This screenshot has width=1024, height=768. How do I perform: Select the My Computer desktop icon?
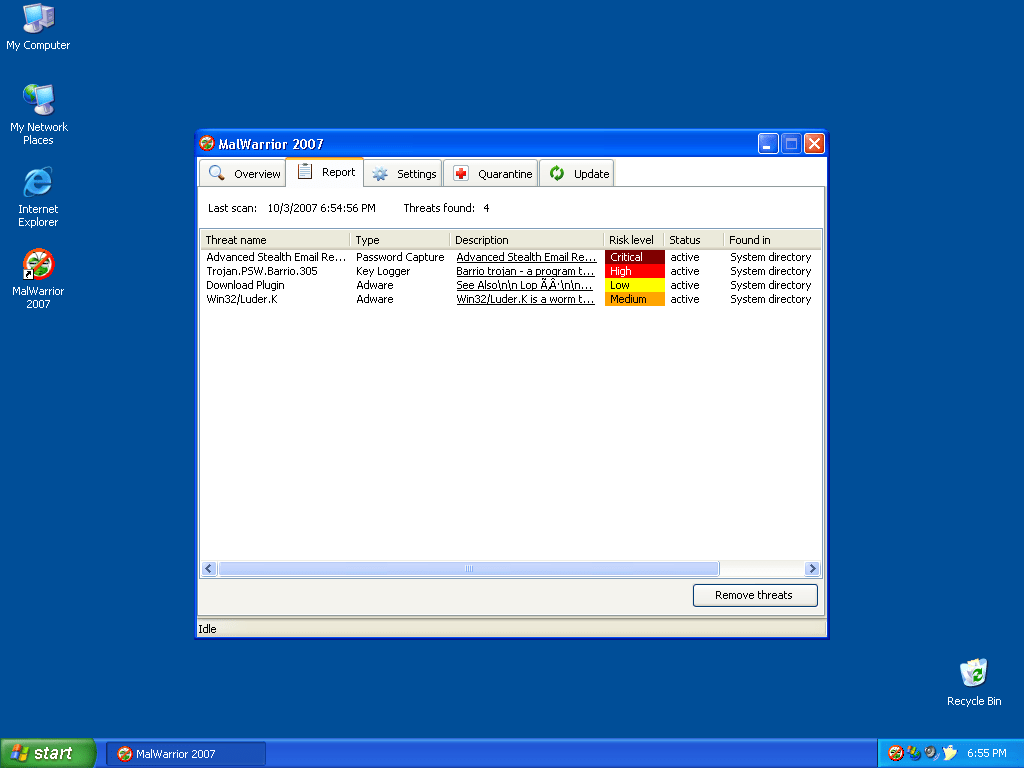pos(38,19)
